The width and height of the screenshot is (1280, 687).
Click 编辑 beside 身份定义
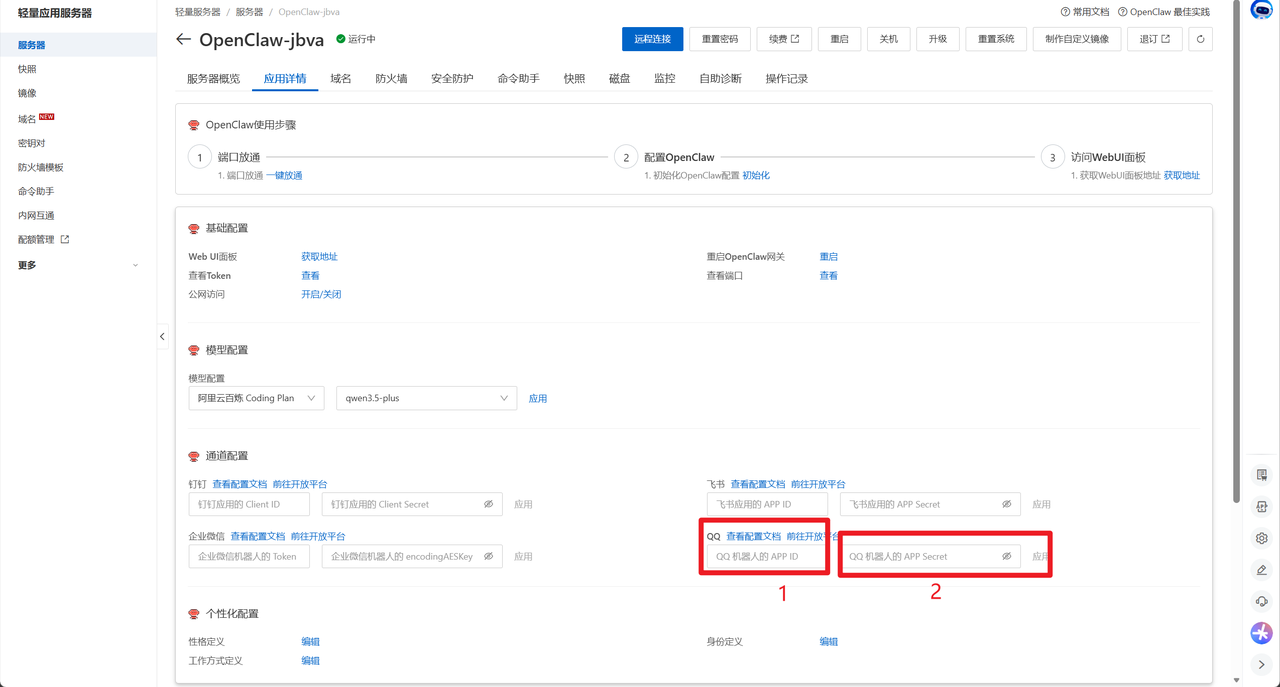click(x=829, y=641)
